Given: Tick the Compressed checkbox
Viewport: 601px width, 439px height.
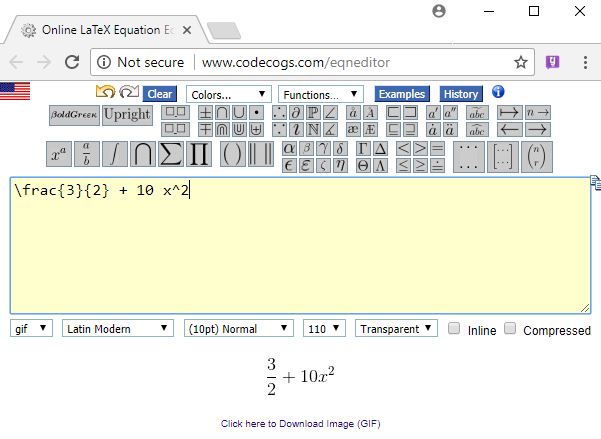Looking at the screenshot, I should pos(510,329).
